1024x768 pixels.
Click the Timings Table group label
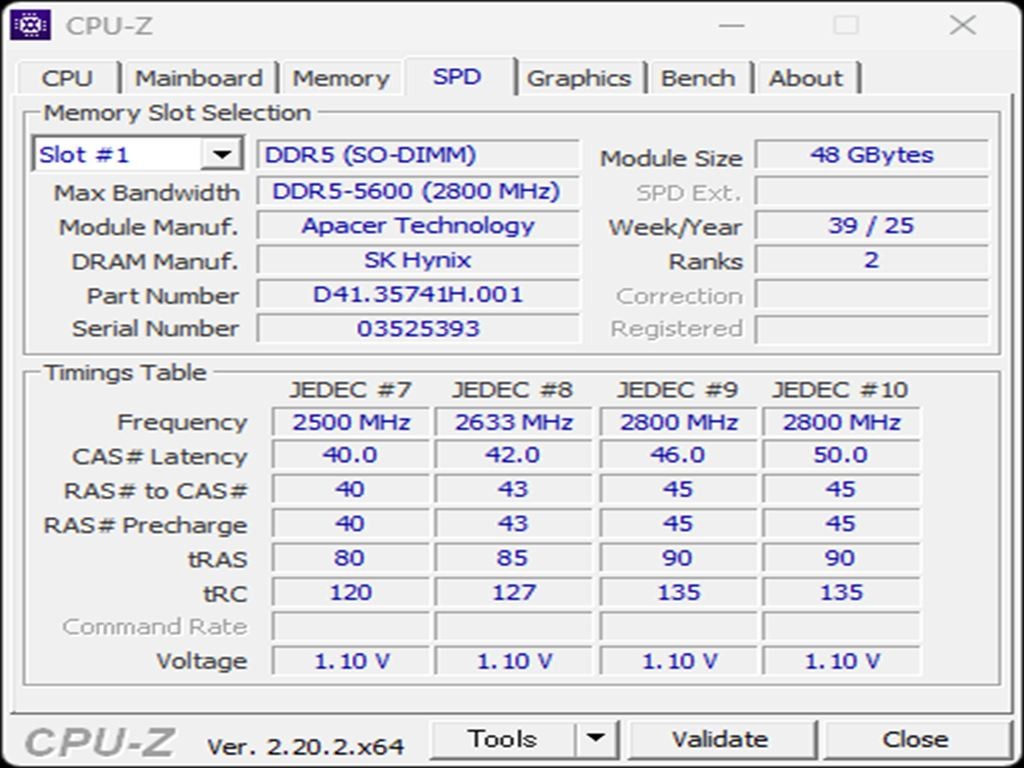coord(125,373)
